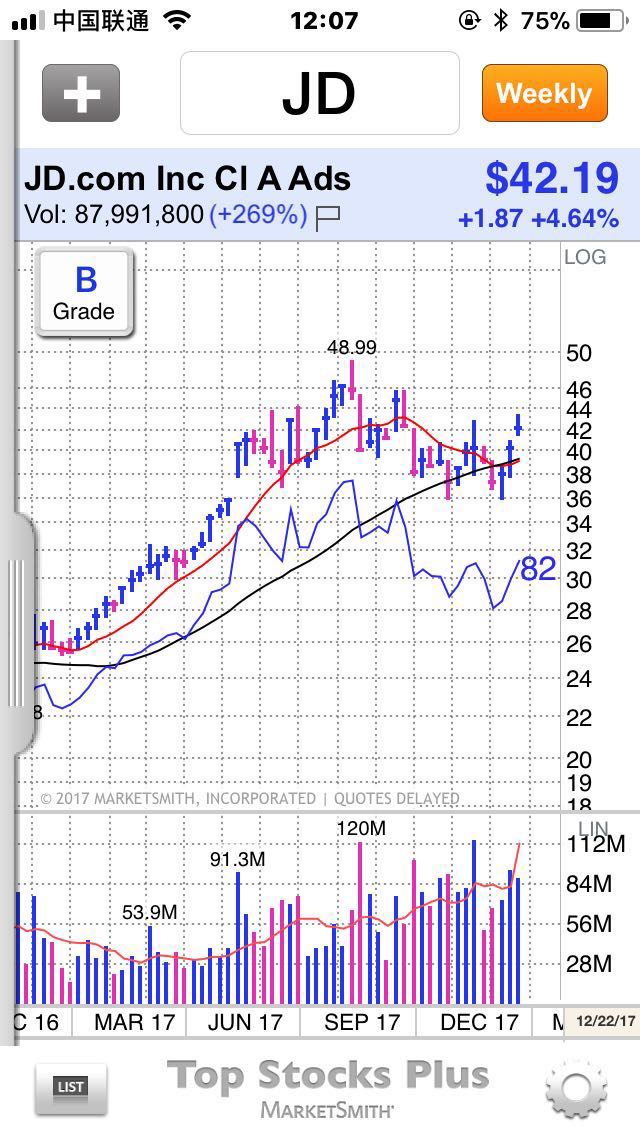Viewport: 640px width, 1136px height.
Task: Tap the Top Stocks Plus logo
Action: pyautogui.click(x=328, y=1074)
